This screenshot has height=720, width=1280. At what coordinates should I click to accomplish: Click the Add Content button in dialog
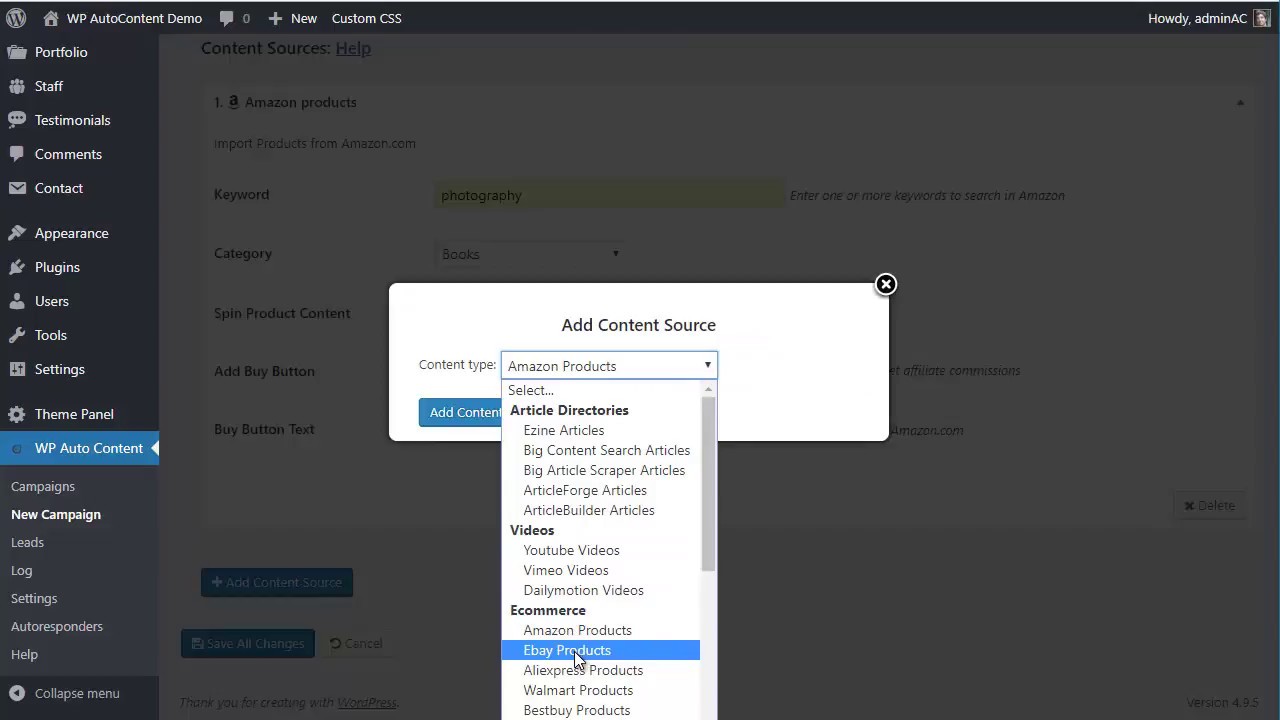[x=461, y=412]
